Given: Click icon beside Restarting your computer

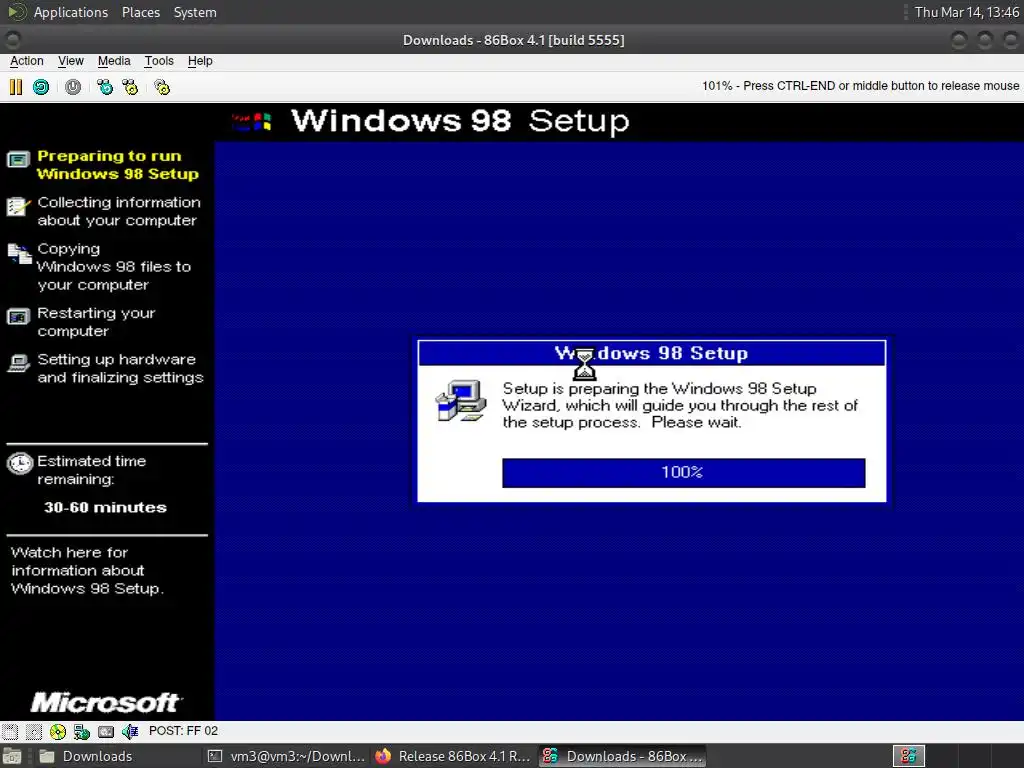Looking at the screenshot, I should (x=18, y=317).
